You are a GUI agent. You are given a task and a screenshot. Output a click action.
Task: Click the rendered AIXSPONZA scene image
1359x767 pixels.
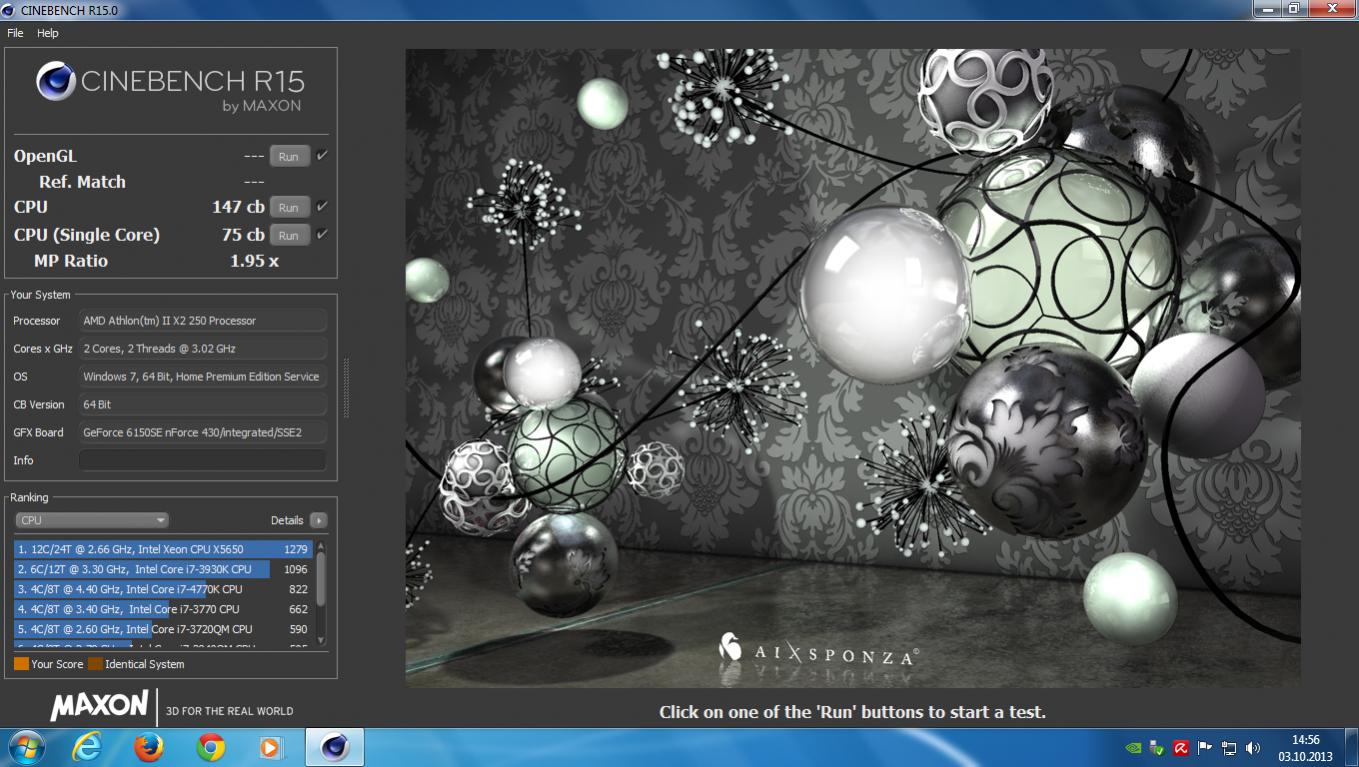click(x=853, y=368)
